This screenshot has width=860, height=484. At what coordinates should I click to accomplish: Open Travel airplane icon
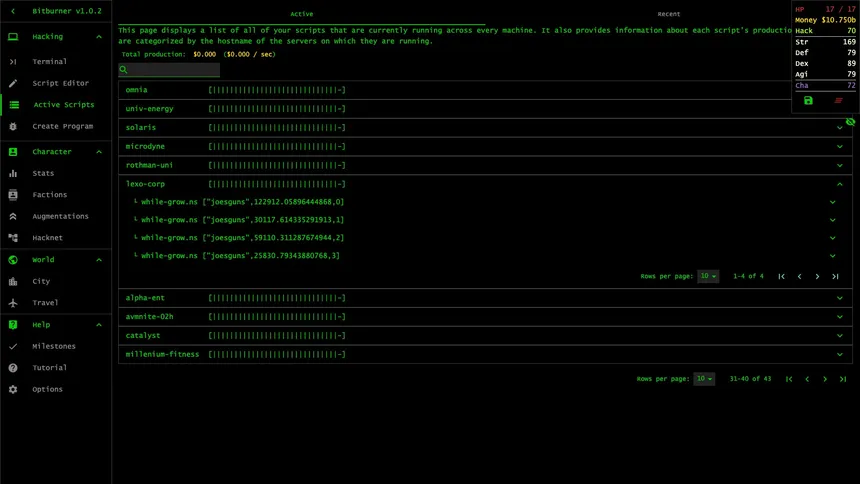coord(13,303)
